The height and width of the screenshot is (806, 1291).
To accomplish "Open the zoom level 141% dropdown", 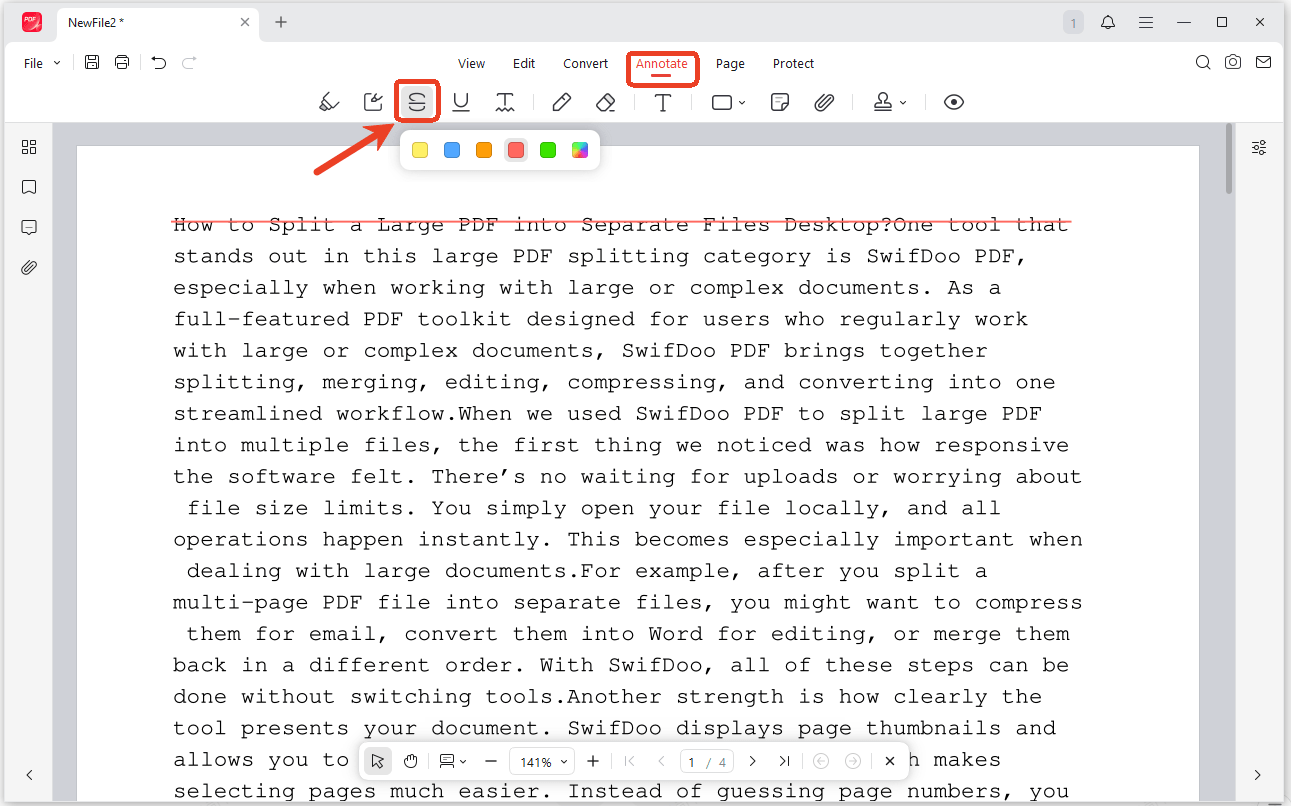I will [543, 761].
